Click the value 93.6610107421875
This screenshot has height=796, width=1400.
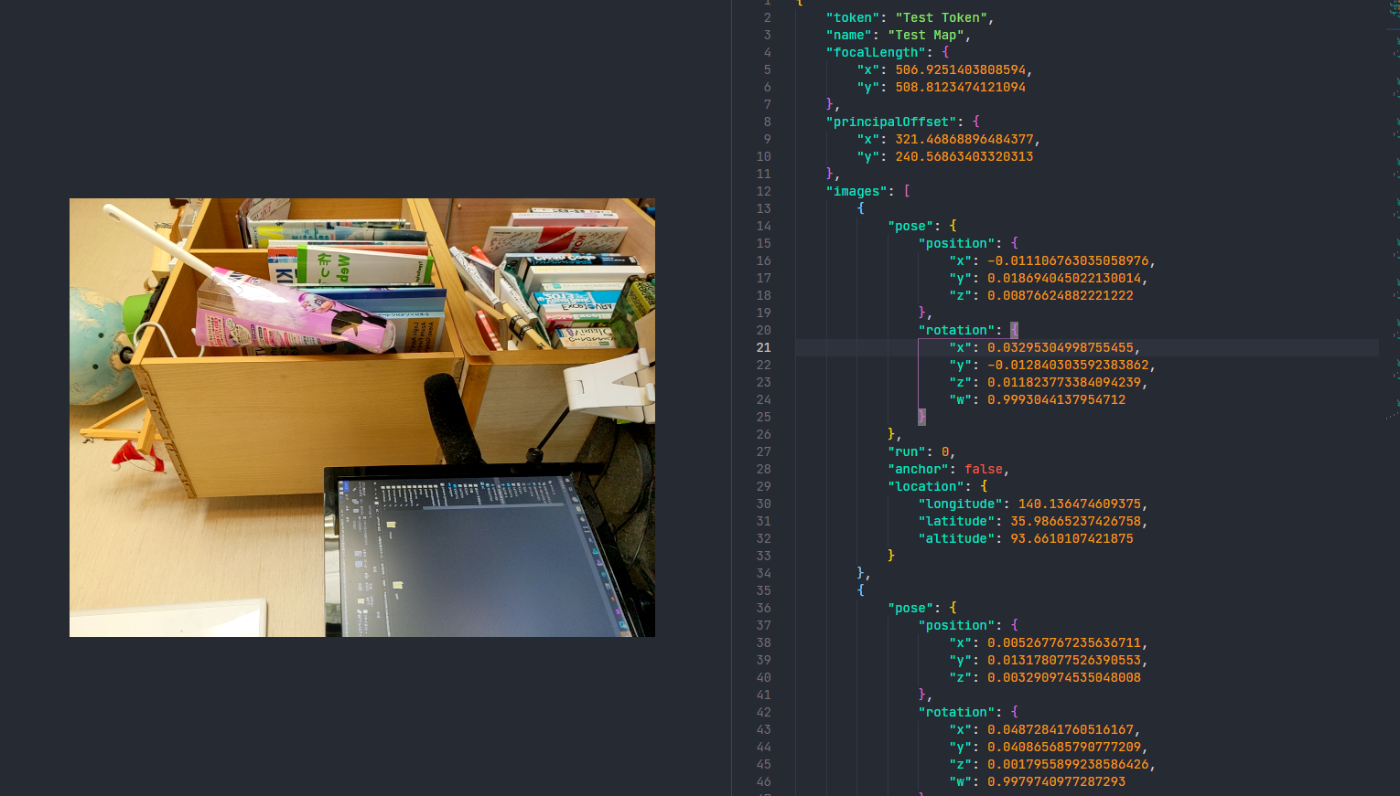1072,539
